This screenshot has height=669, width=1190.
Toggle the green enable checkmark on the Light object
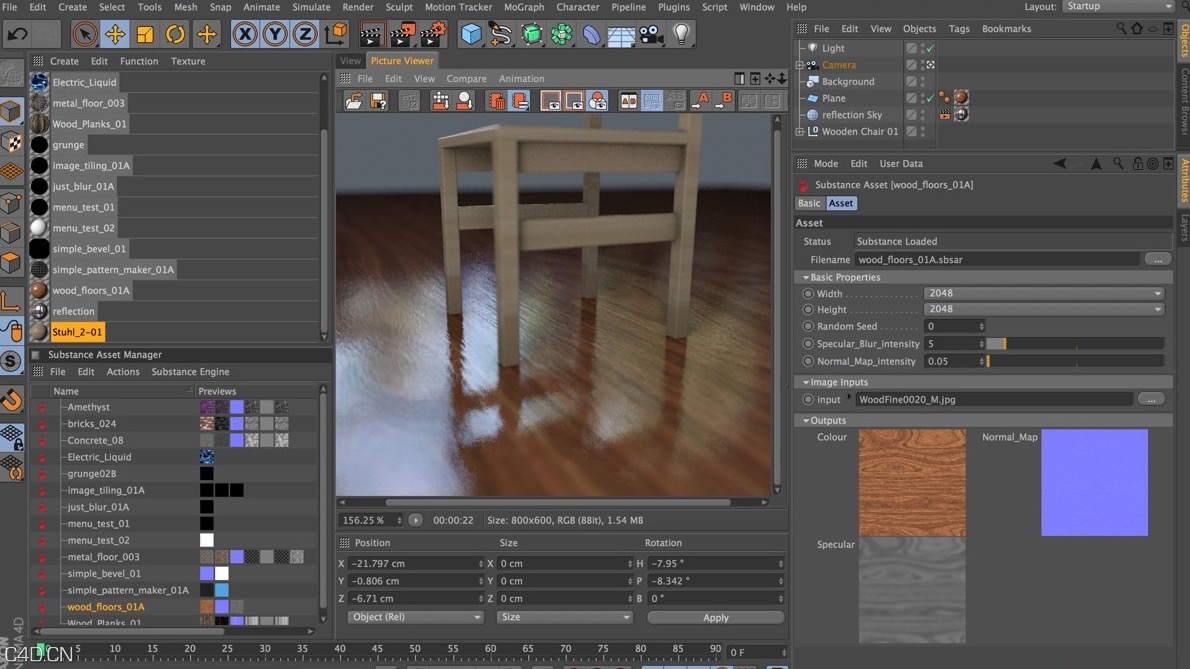point(930,48)
